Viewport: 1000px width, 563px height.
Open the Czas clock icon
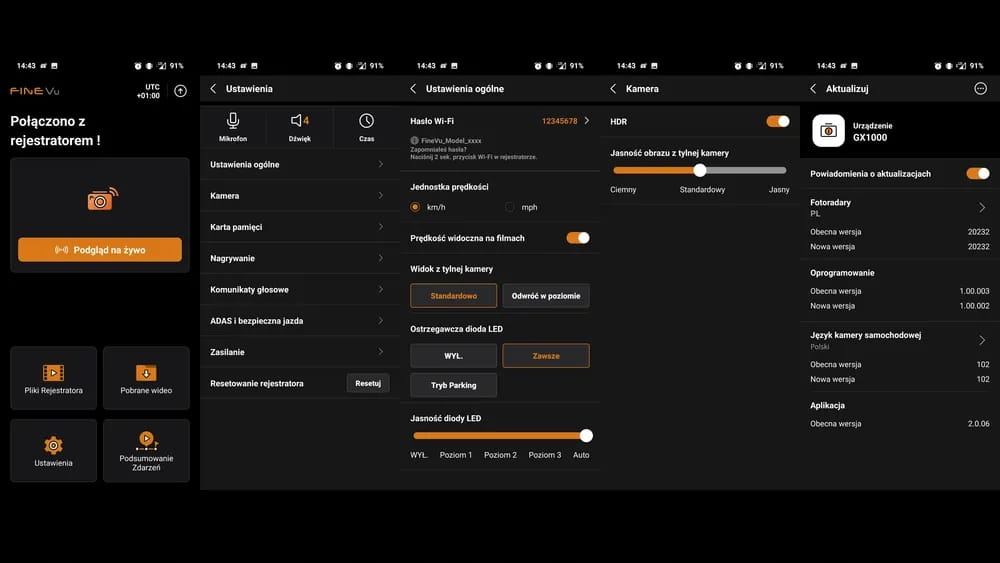click(366, 121)
